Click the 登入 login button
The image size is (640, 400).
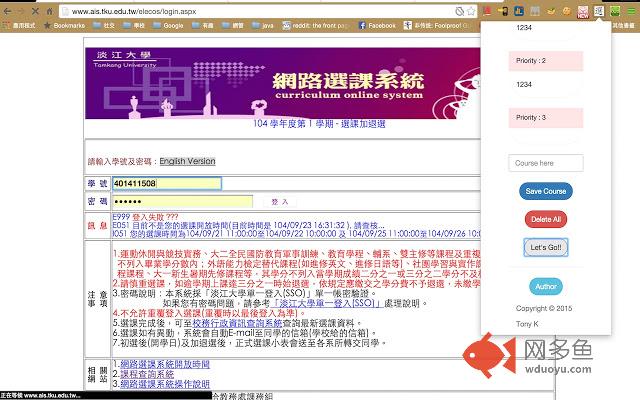point(280,202)
